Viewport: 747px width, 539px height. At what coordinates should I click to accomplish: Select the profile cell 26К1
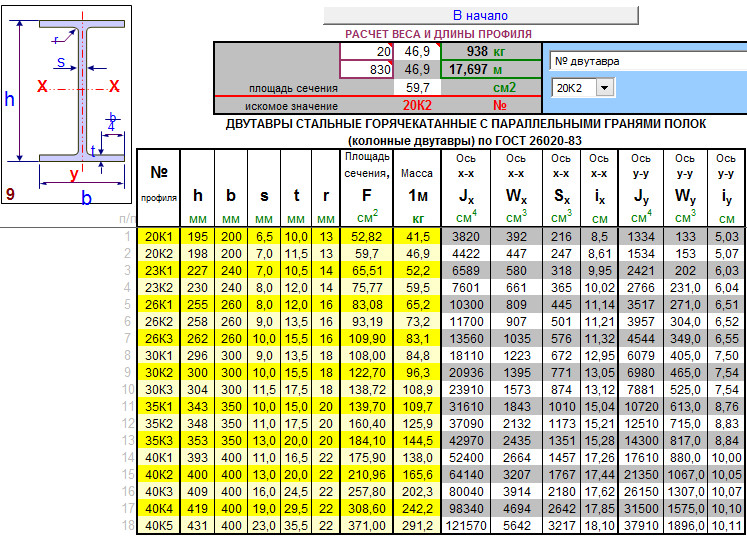pos(159,305)
